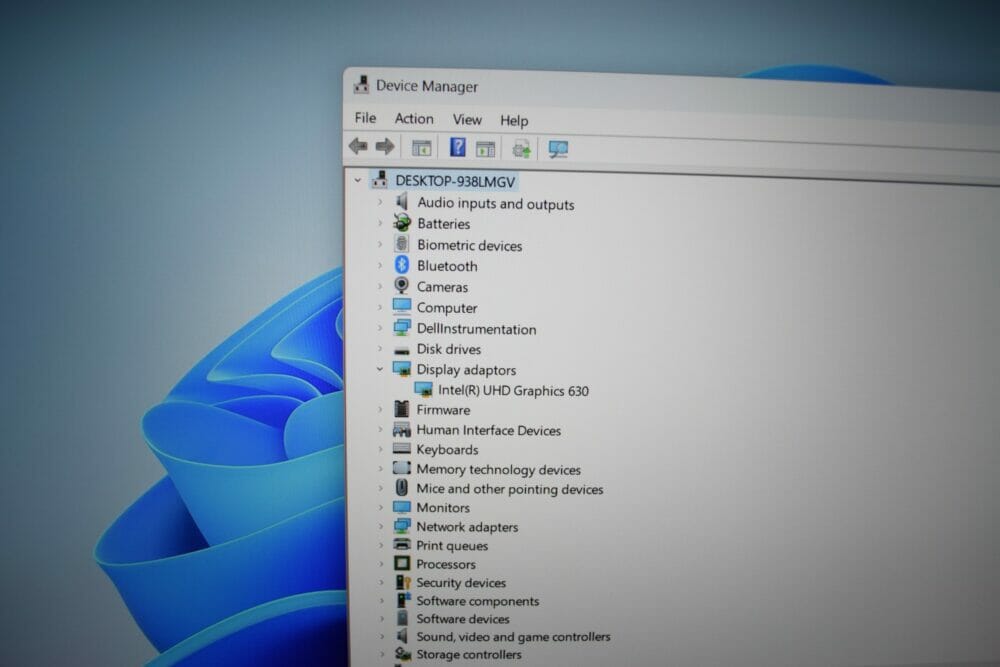The image size is (1000, 667).
Task: Expand Audio inputs and outputs
Action: 380,202
